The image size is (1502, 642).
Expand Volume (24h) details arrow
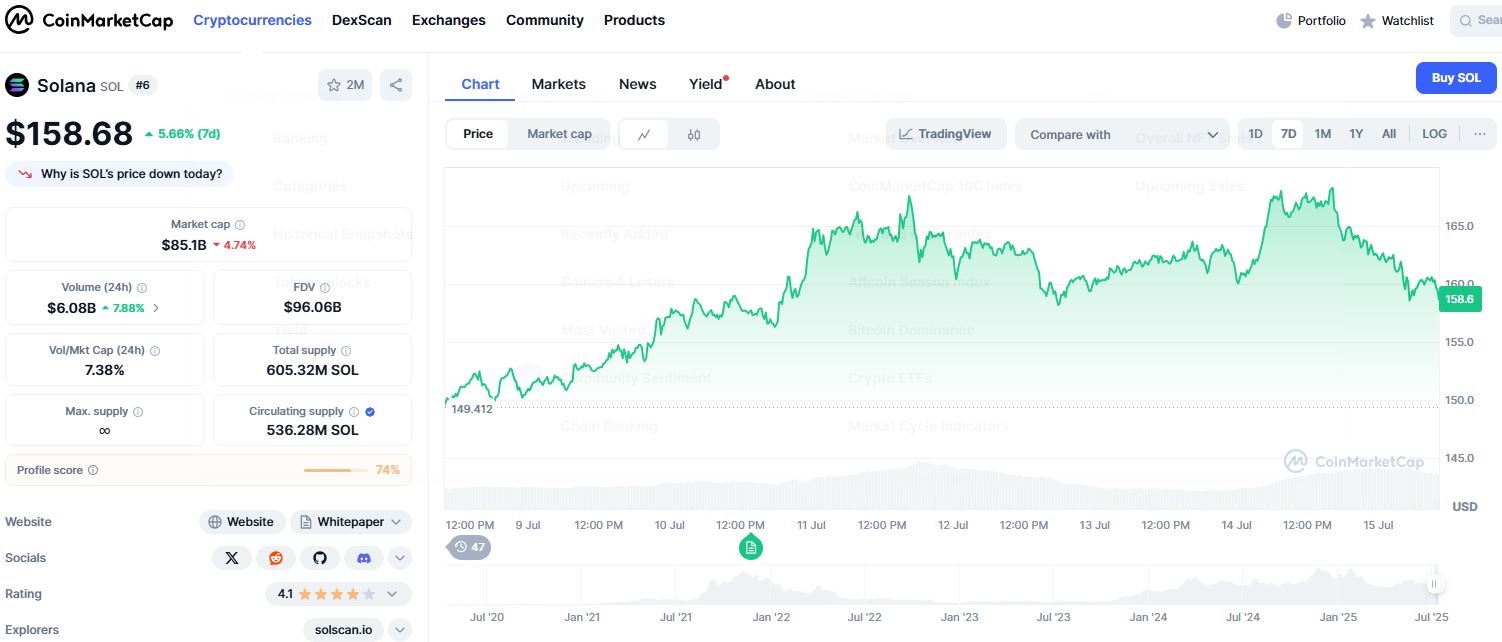(x=155, y=308)
